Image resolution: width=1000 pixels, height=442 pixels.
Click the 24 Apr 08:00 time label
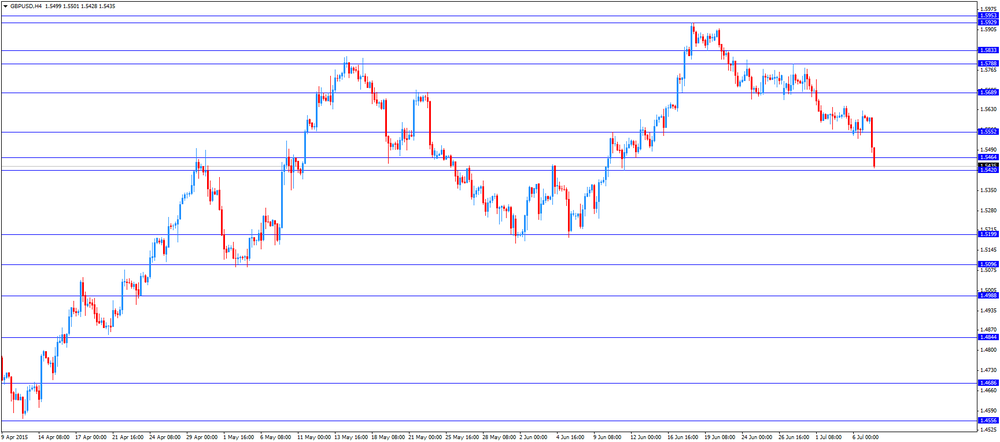pos(164,438)
